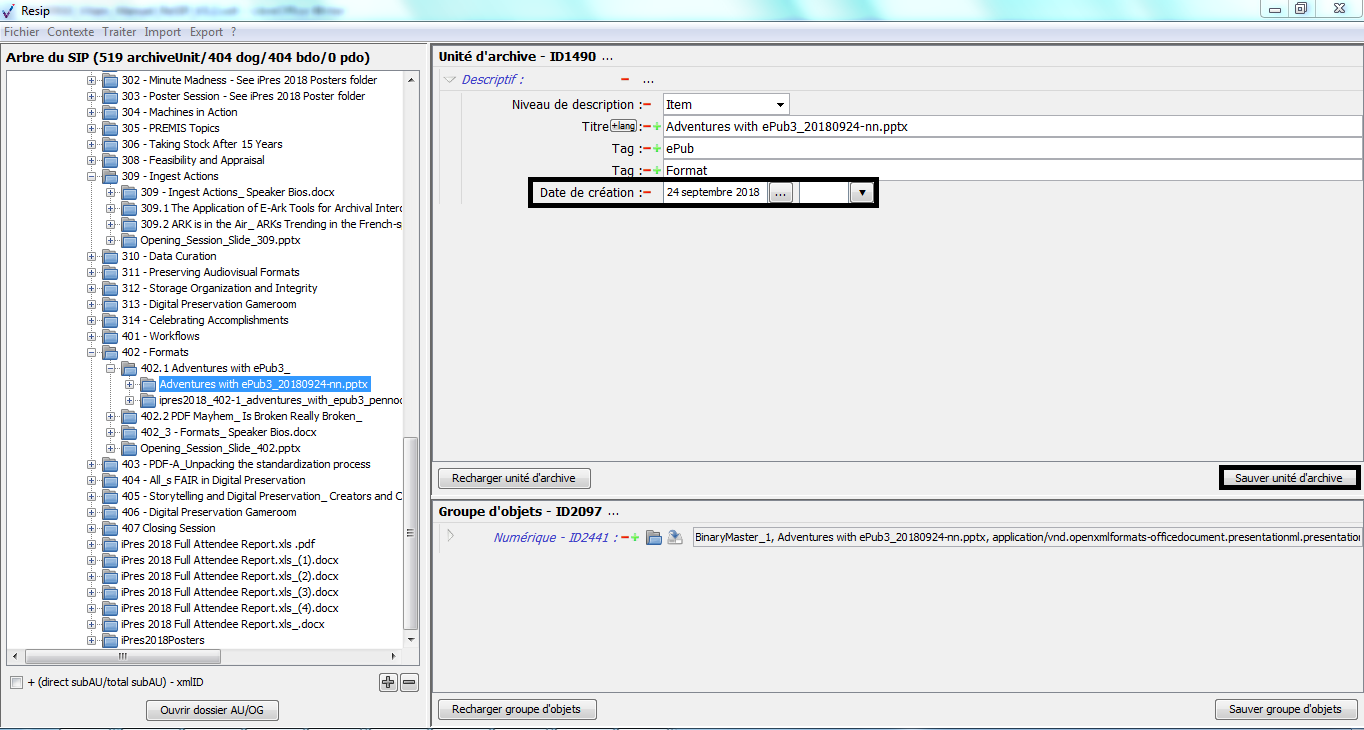Click the Sauver unité d'archive button
Viewport: 1364px width, 730px height.
point(1288,478)
